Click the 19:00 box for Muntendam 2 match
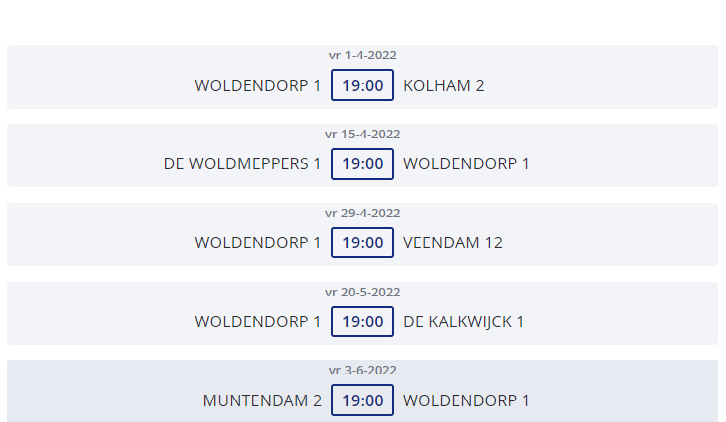726x422 pixels. pyautogui.click(x=363, y=400)
